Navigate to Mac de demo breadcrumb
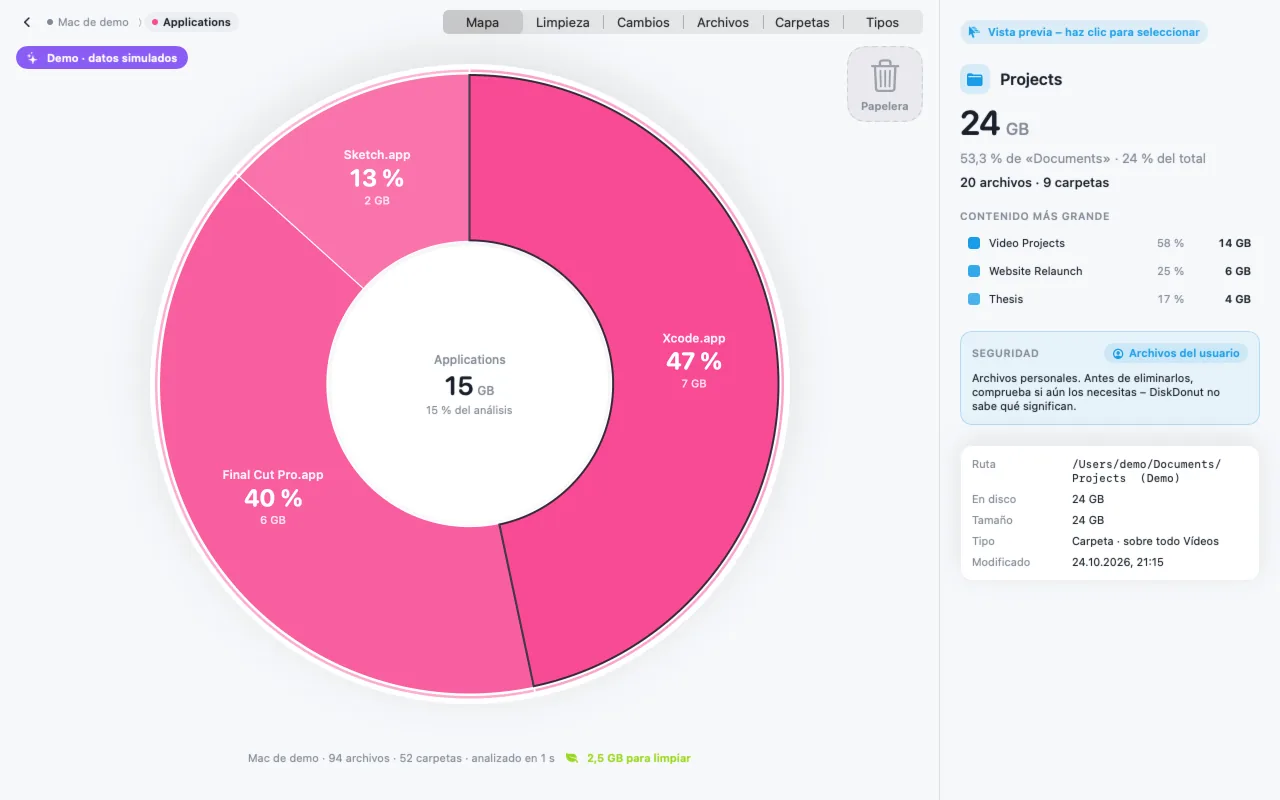Viewport: 1280px width, 800px height. (x=88, y=22)
